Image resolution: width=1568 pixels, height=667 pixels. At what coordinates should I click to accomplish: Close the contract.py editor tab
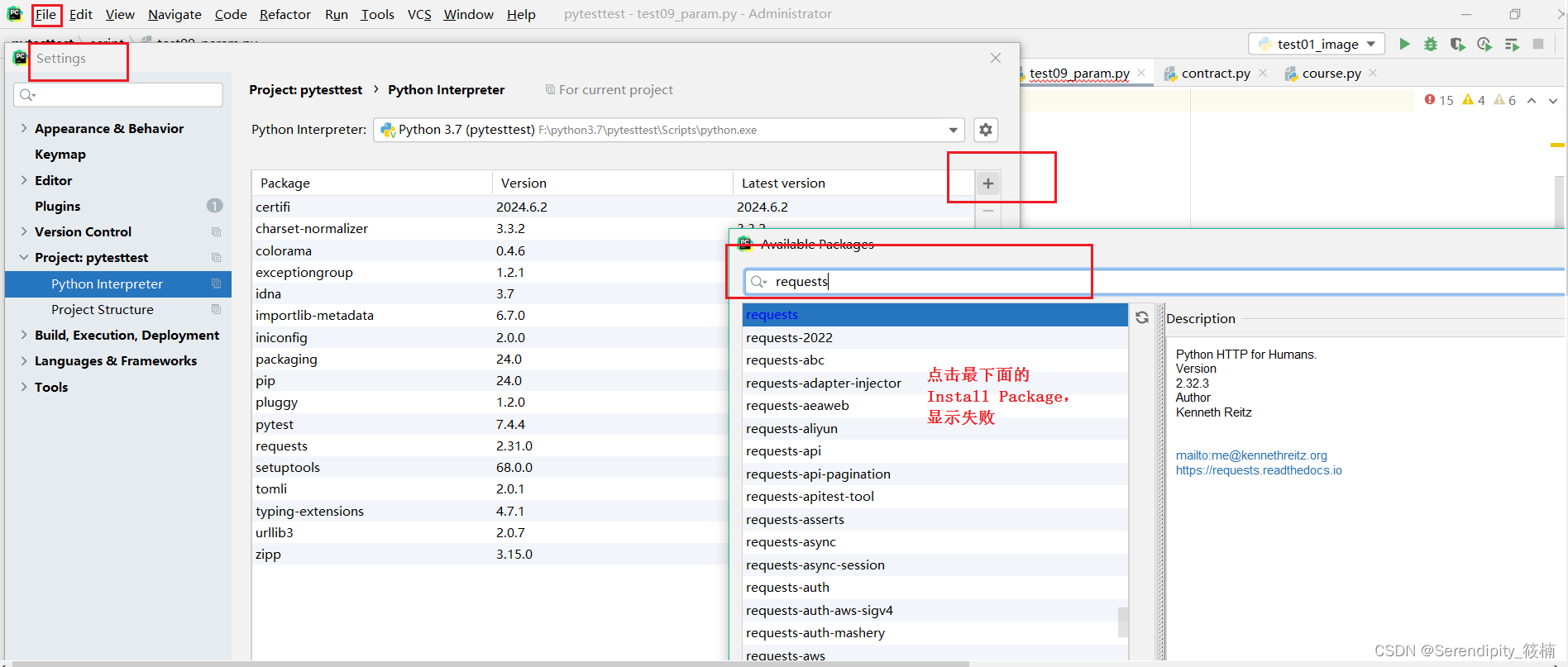click(1263, 73)
